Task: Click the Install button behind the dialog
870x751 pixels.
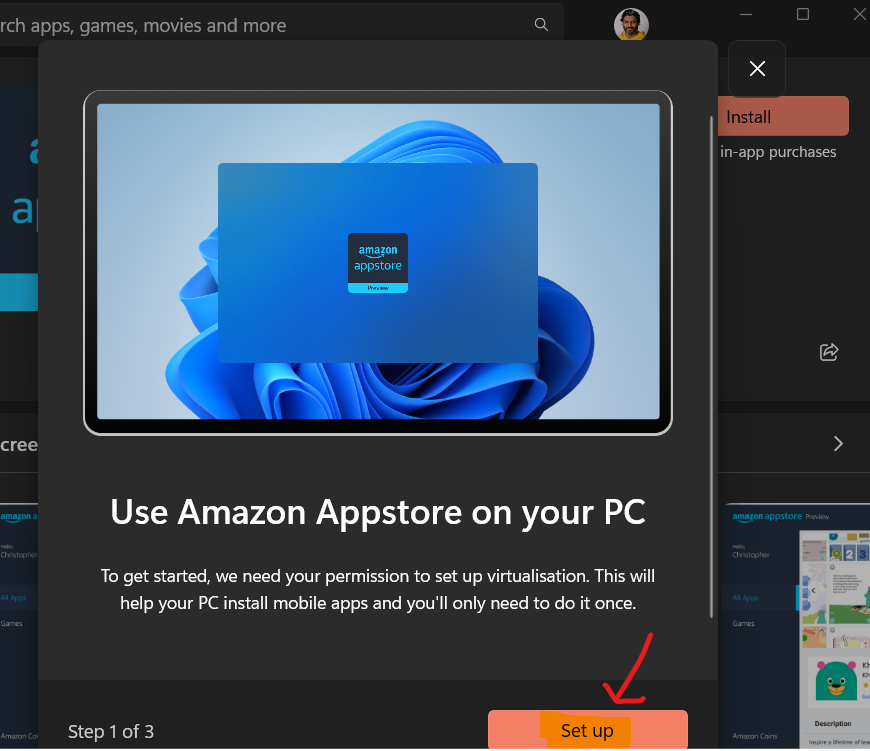Action: 783,116
